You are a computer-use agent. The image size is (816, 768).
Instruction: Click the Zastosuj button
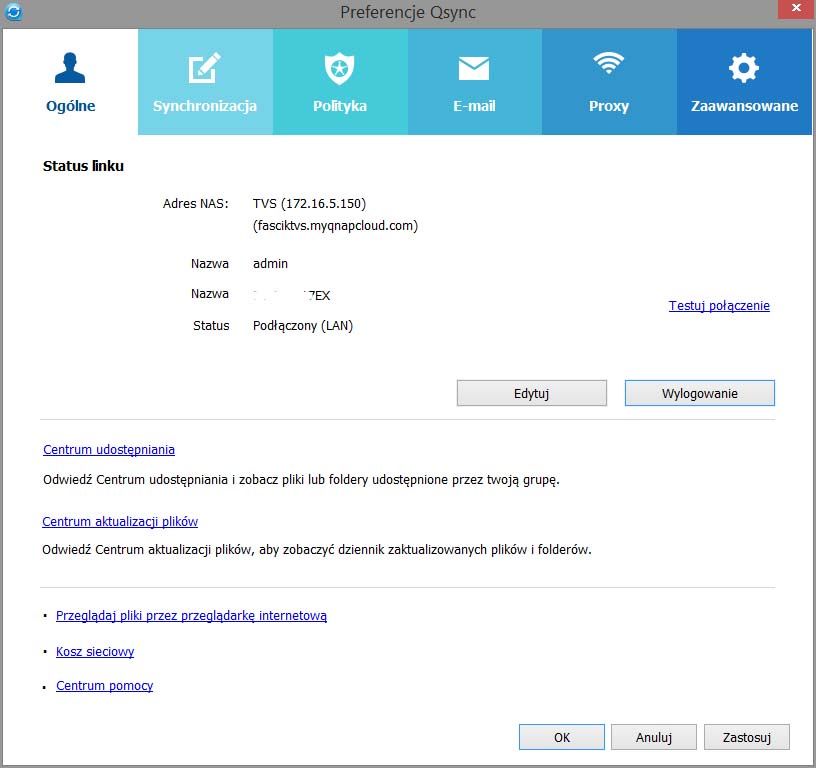tap(746, 737)
